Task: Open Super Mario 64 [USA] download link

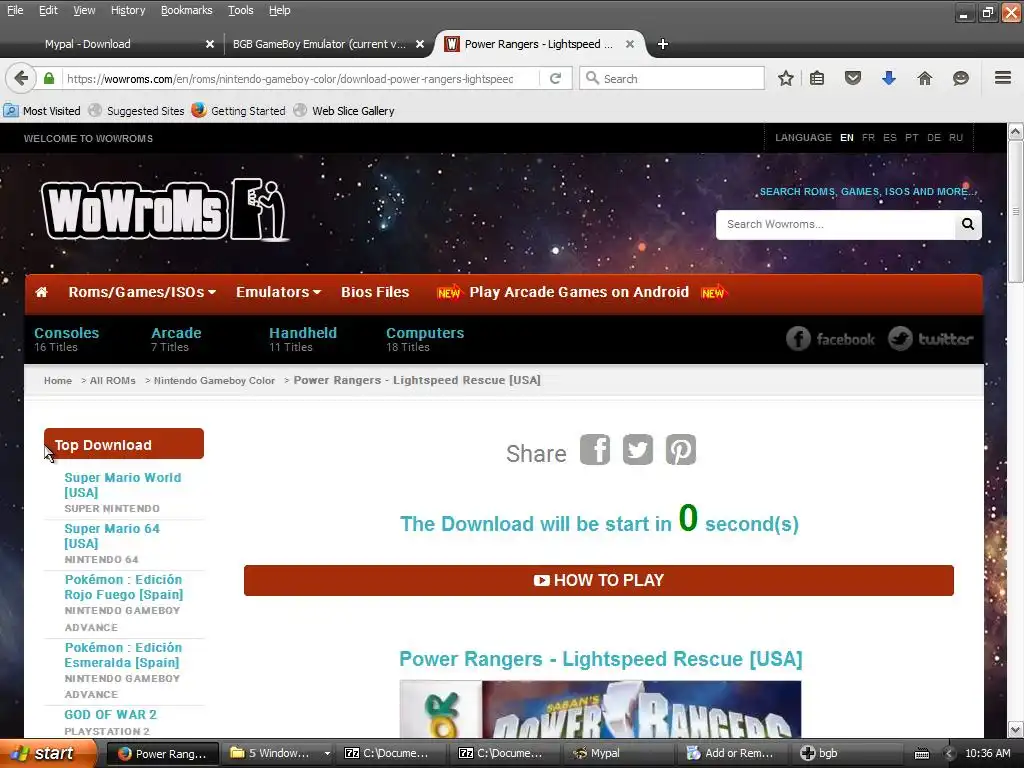Action: click(x=112, y=536)
